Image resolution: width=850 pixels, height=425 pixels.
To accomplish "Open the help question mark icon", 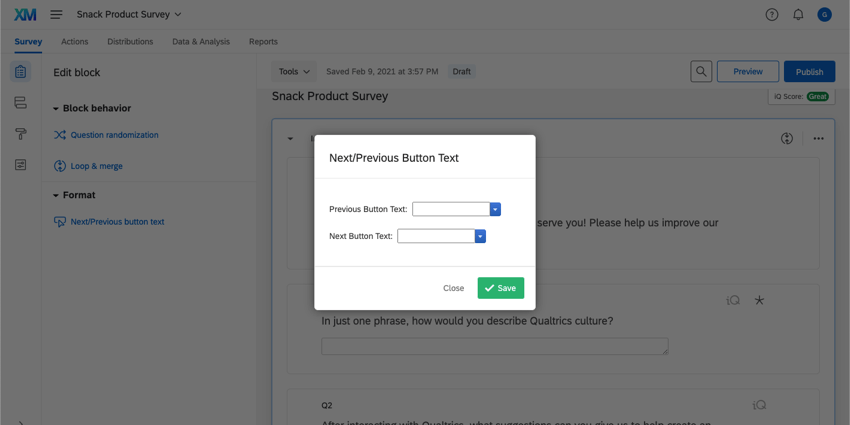I will pos(772,14).
